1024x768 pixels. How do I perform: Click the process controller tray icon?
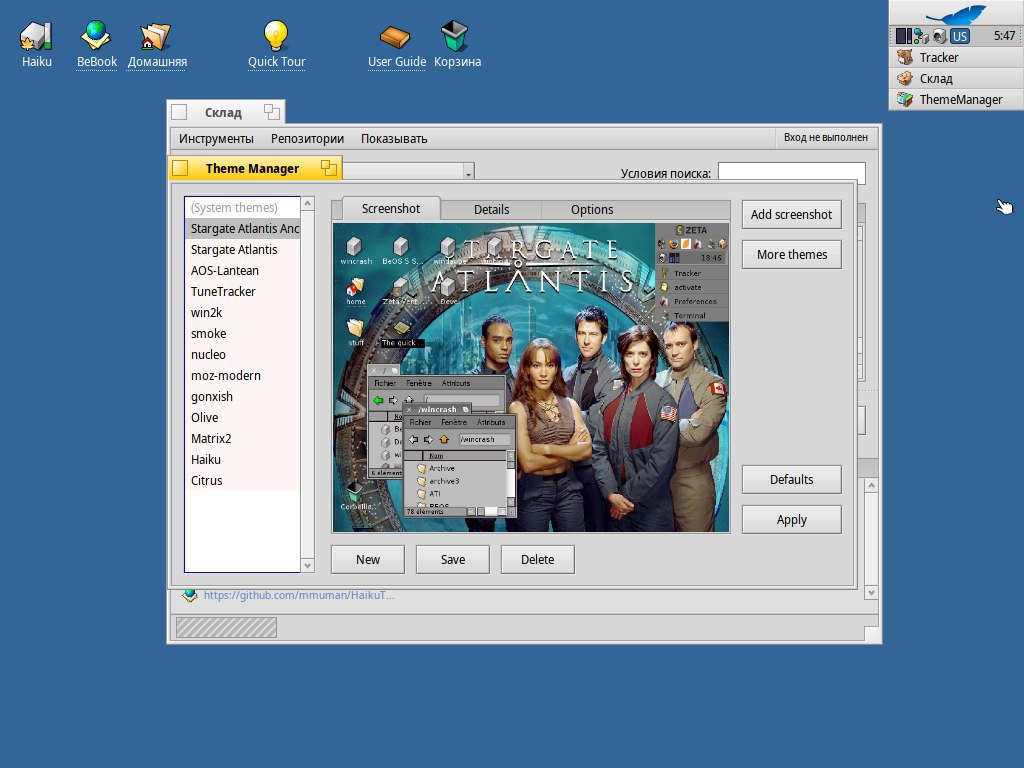pyautogui.click(x=903, y=36)
